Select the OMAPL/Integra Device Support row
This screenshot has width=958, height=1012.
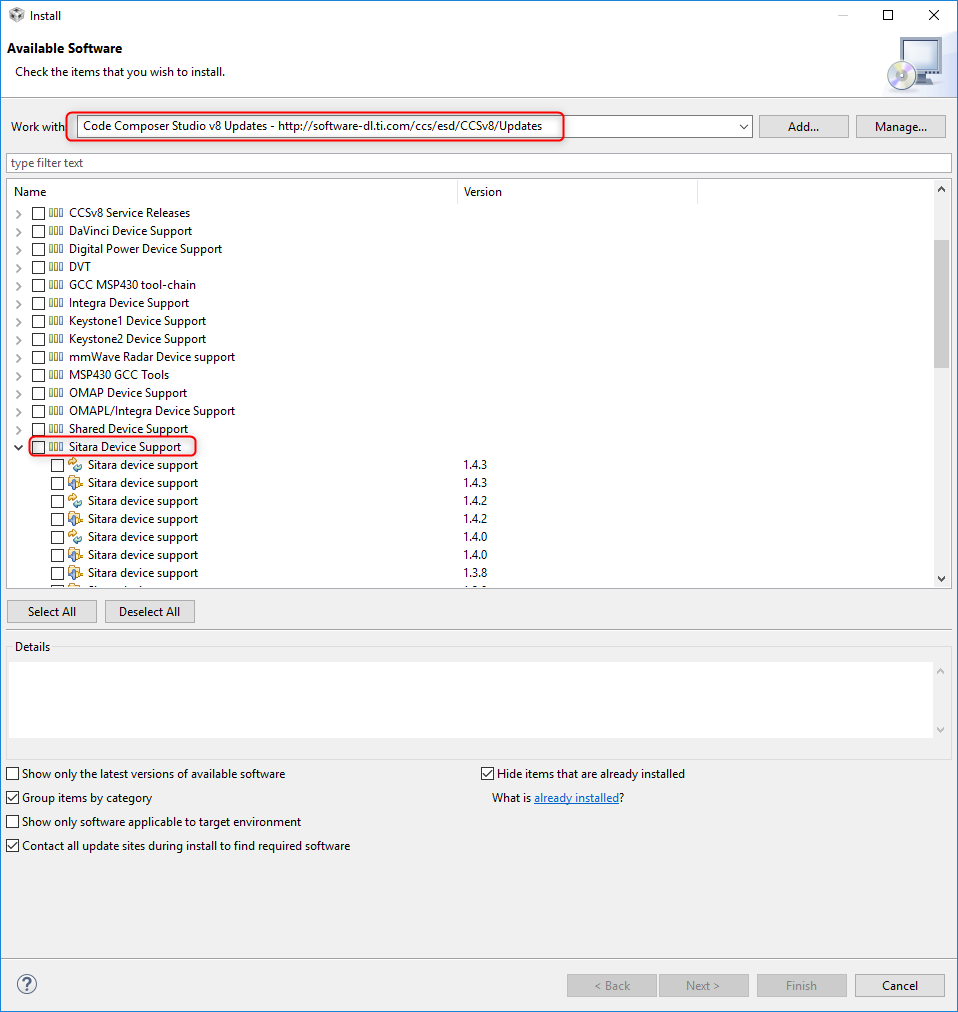[152, 411]
